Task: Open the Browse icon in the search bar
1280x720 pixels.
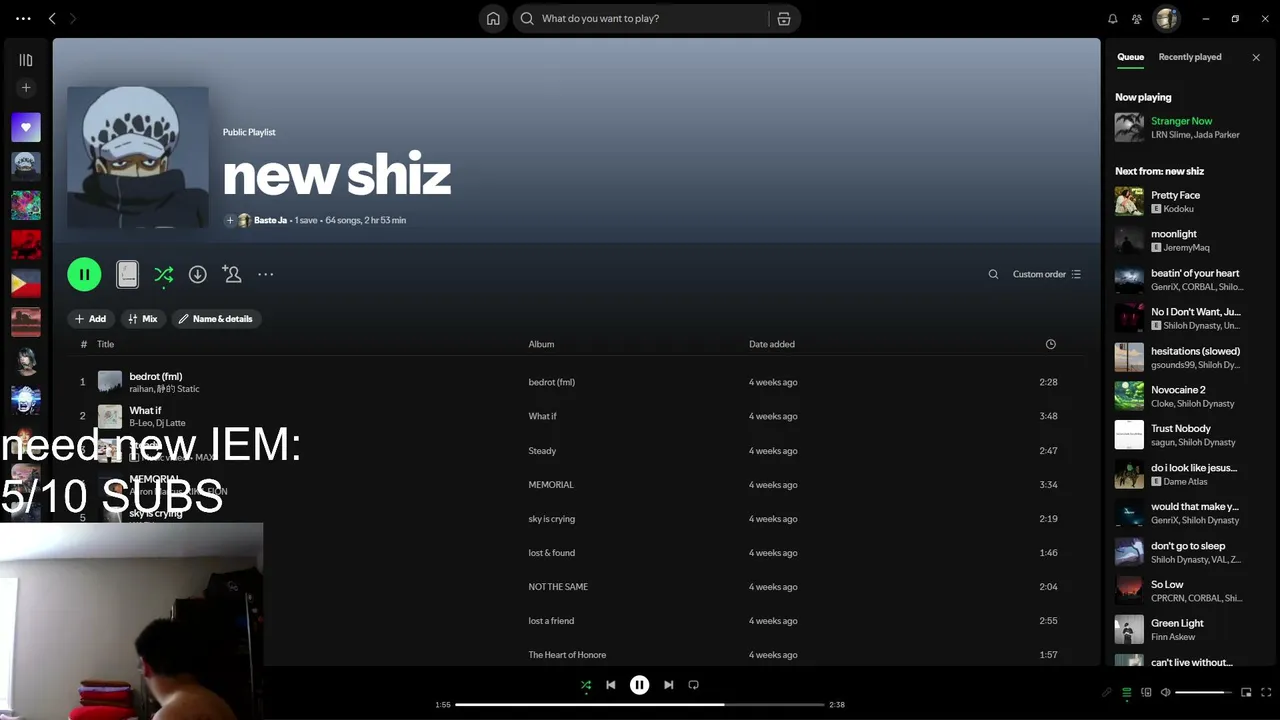Action: pos(784,18)
